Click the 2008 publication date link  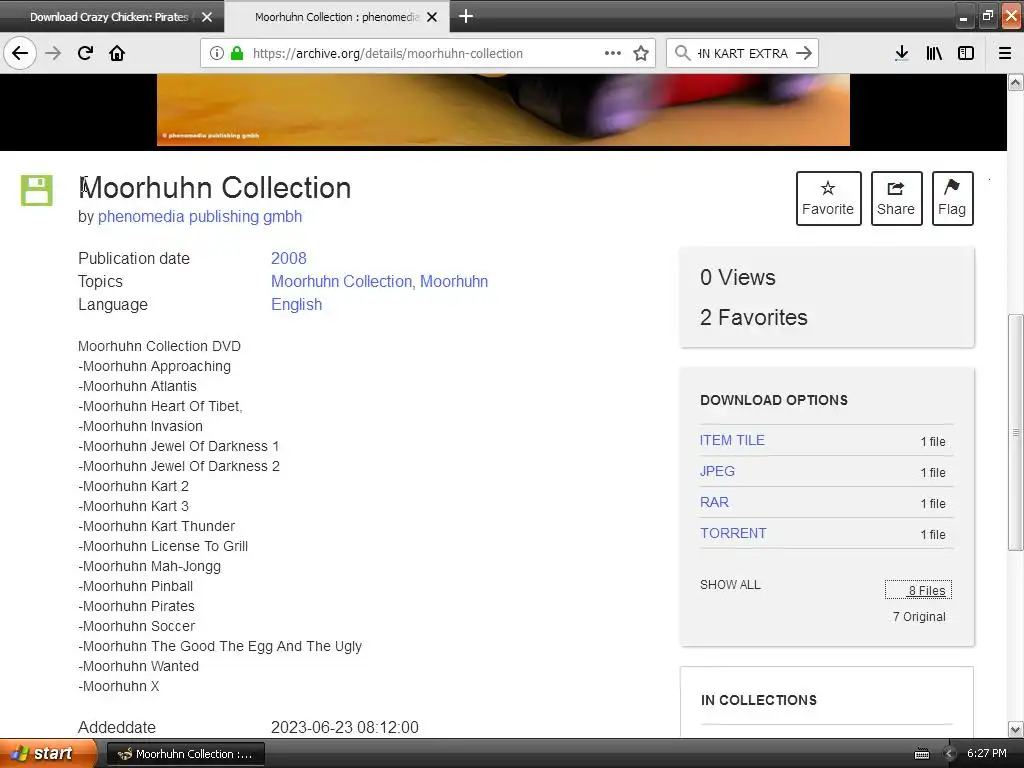[289, 258]
